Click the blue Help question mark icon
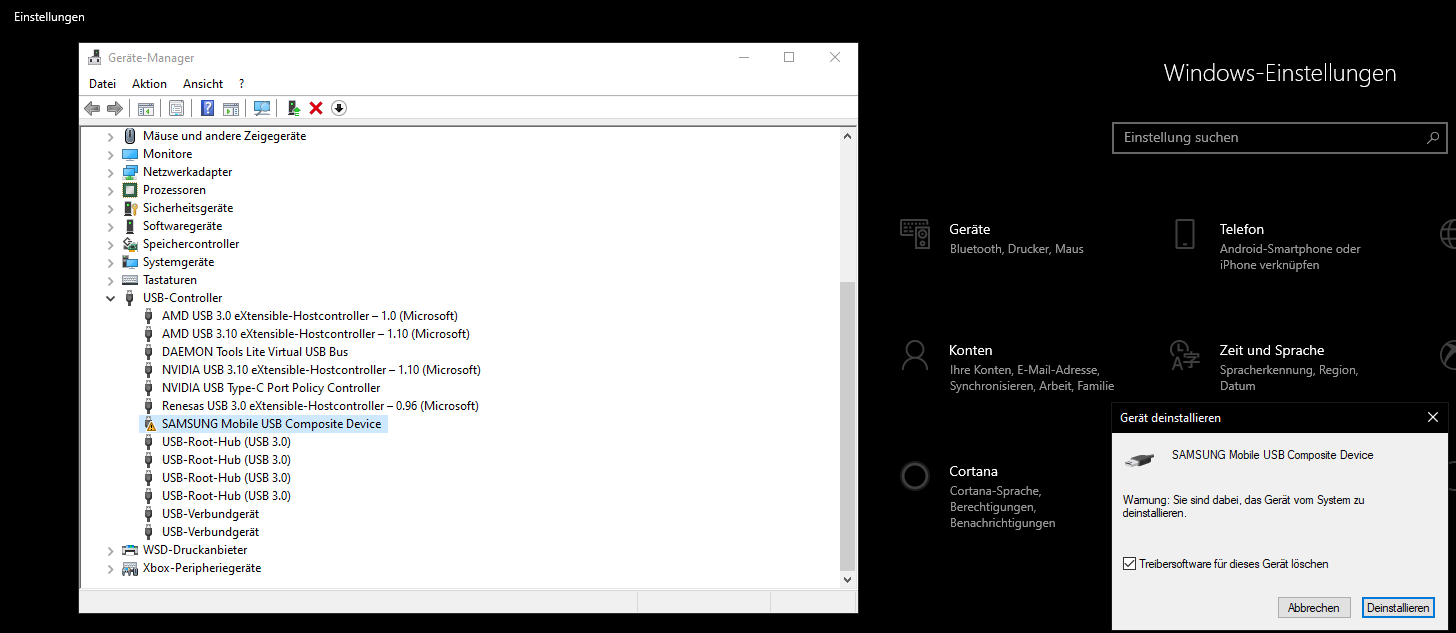This screenshot has height=633, width=1456. click(x=208, y=108)
